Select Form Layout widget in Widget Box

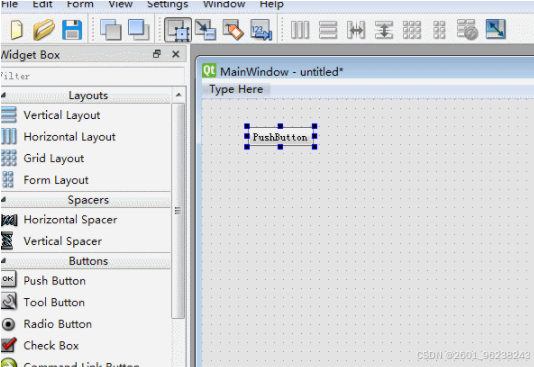(85, 180)
